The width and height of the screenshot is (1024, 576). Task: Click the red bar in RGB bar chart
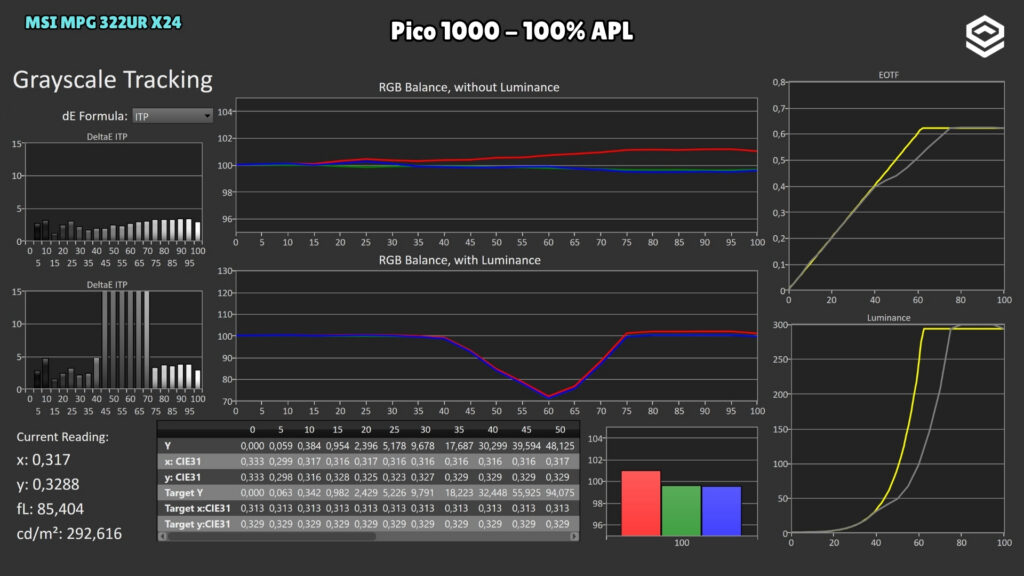click(641, 504)
